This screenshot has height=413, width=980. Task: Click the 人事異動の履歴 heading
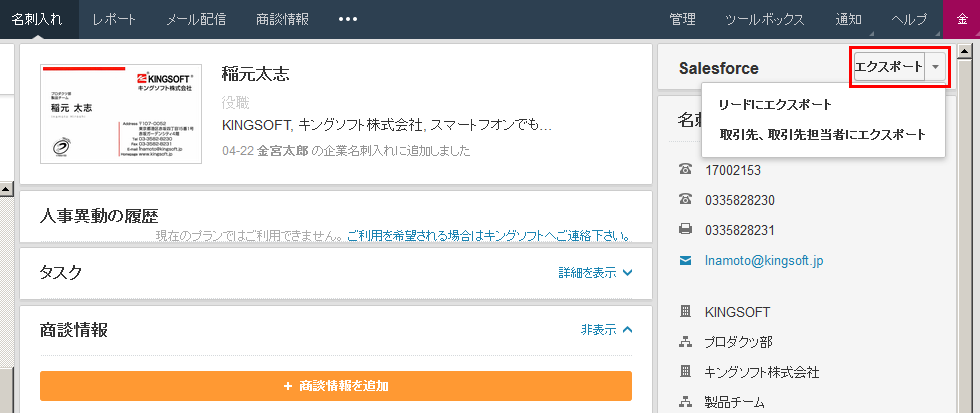99,216
